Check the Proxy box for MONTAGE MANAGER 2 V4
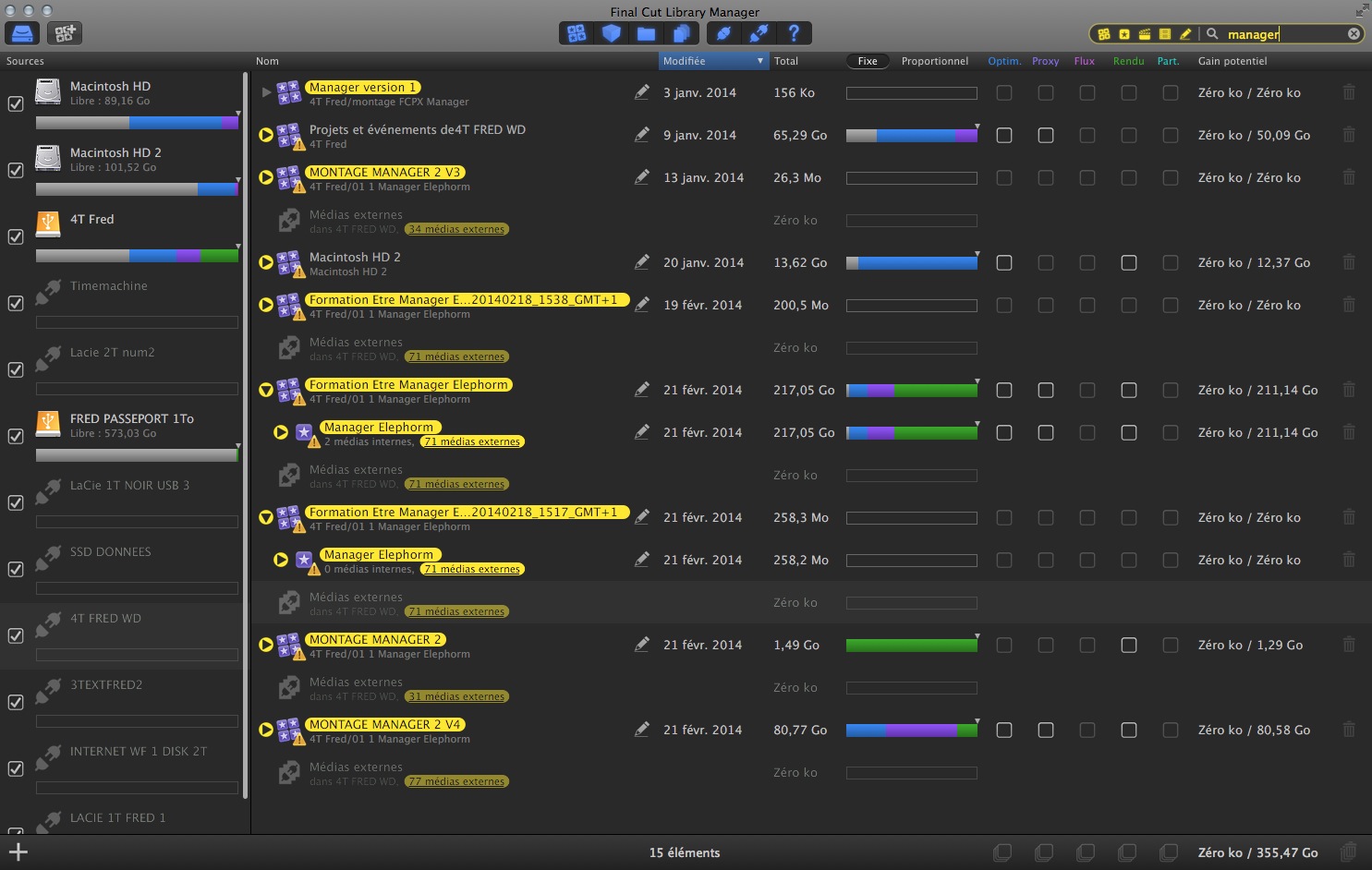 [x=1046, y=730]
